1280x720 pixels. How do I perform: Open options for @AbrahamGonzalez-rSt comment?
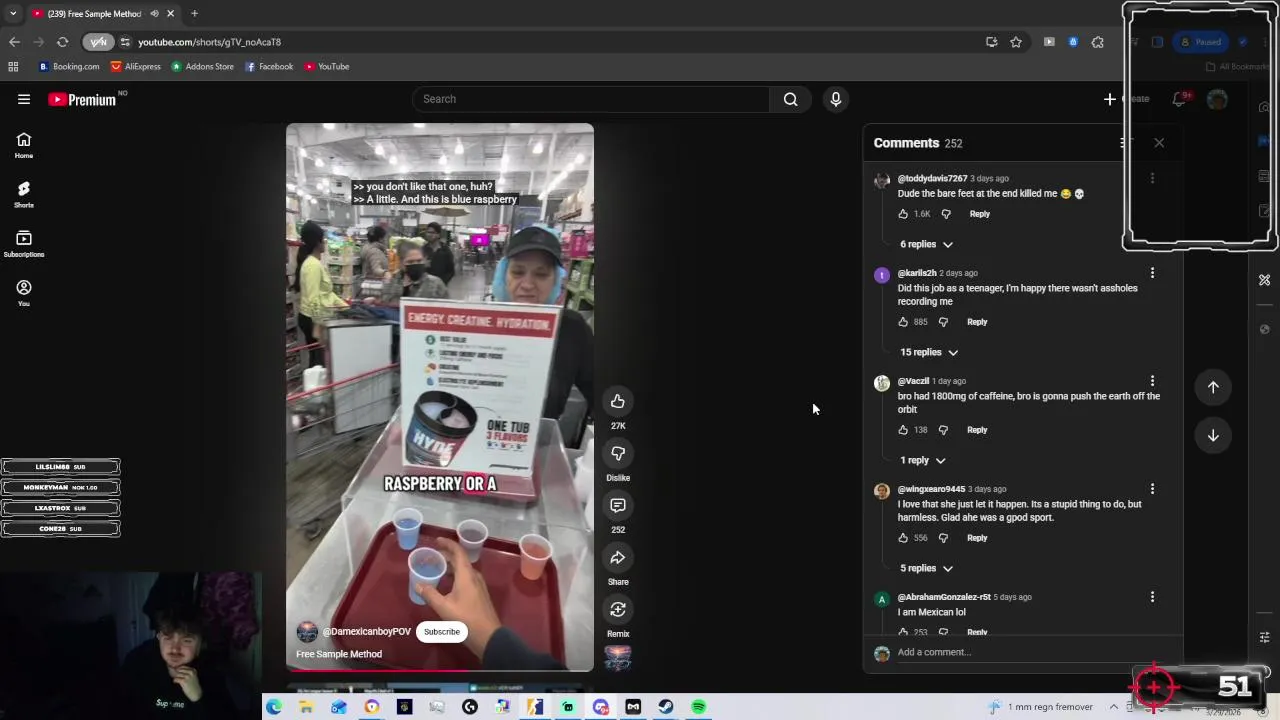click(1152, 597)
